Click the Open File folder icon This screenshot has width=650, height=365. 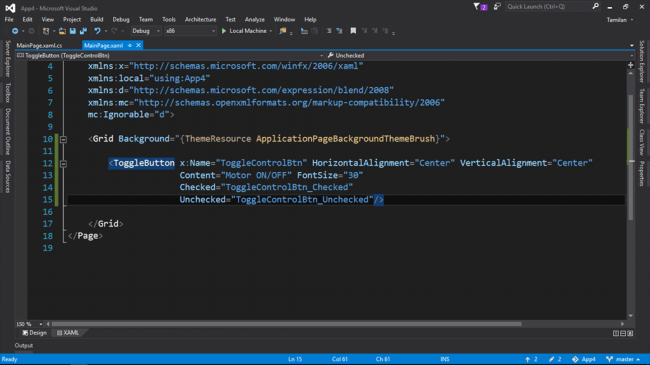[x=62, y=31]
